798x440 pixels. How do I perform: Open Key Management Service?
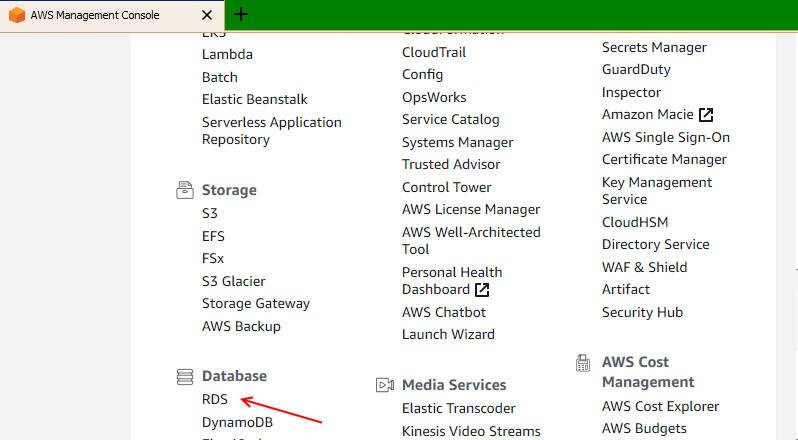(x=657, y=191)
